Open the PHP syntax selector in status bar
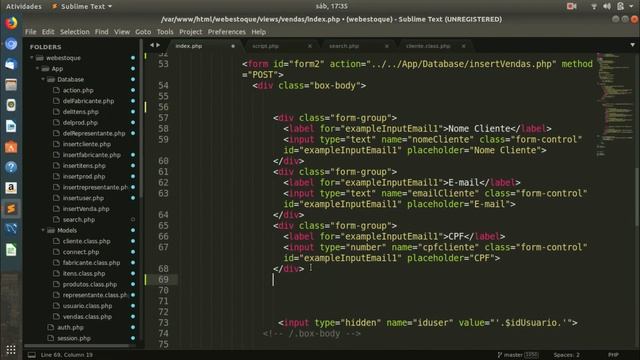Image resolution: width=640 pixels, height=360 pixels. (613, 355)
